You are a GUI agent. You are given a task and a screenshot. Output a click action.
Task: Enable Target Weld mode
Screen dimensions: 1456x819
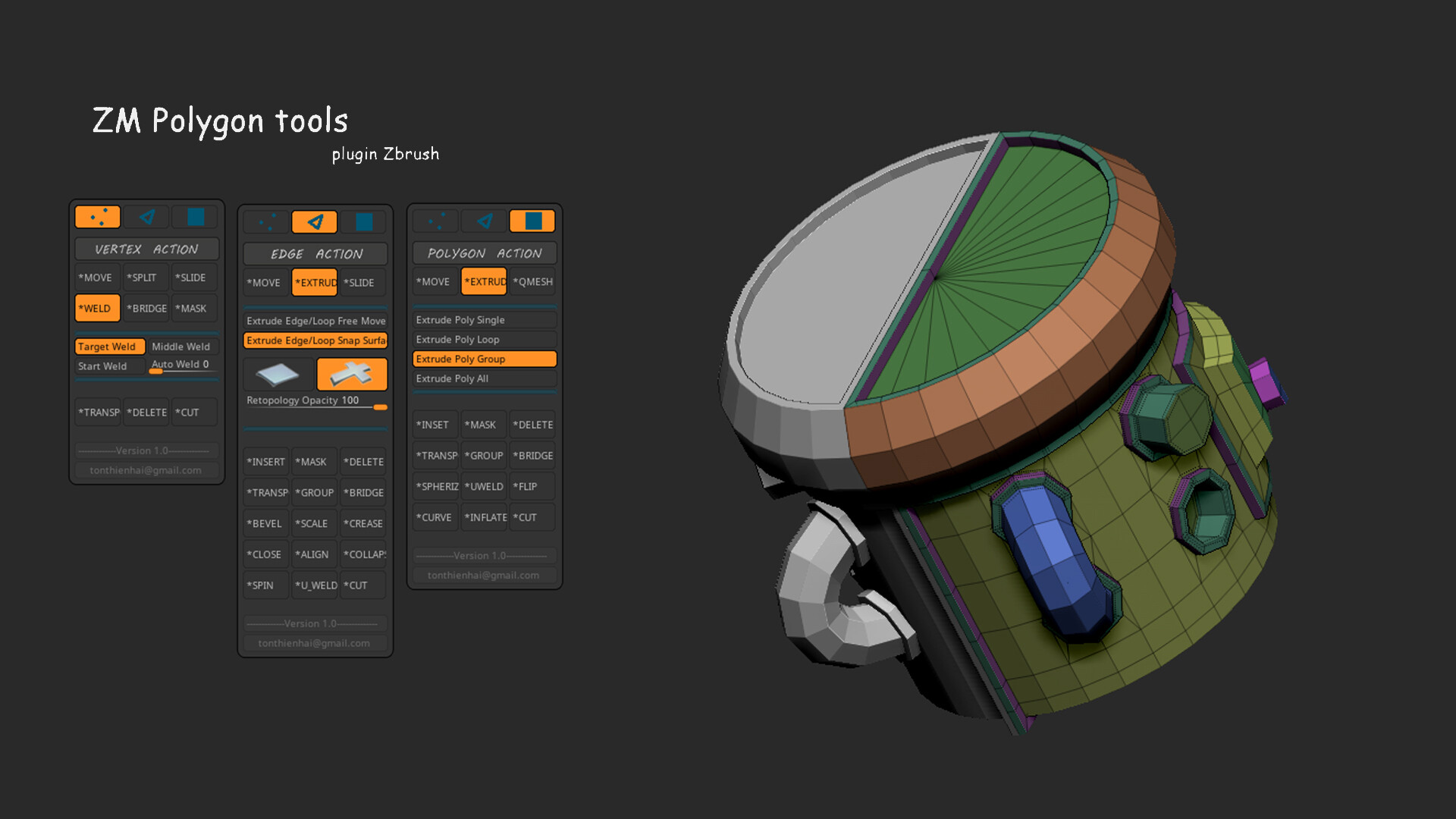(x=109, y=346)
